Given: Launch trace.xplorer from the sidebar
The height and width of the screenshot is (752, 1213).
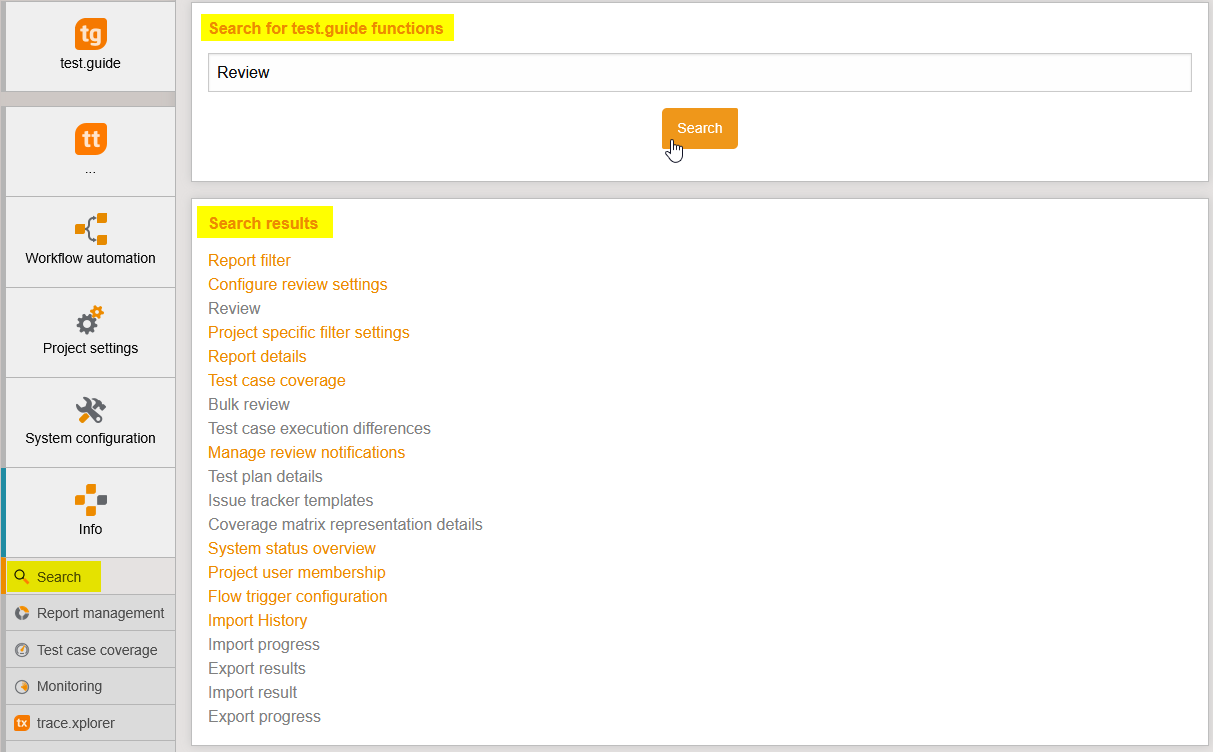Looking at the screenshot, I should point(76,722).
